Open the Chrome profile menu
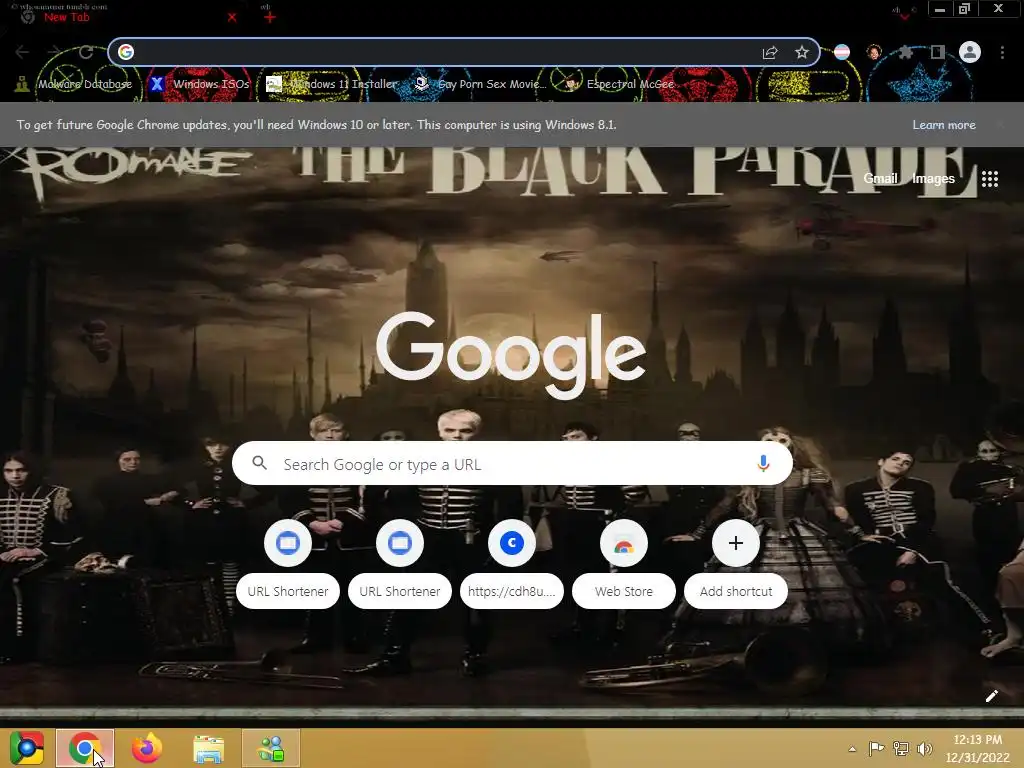 970,52
